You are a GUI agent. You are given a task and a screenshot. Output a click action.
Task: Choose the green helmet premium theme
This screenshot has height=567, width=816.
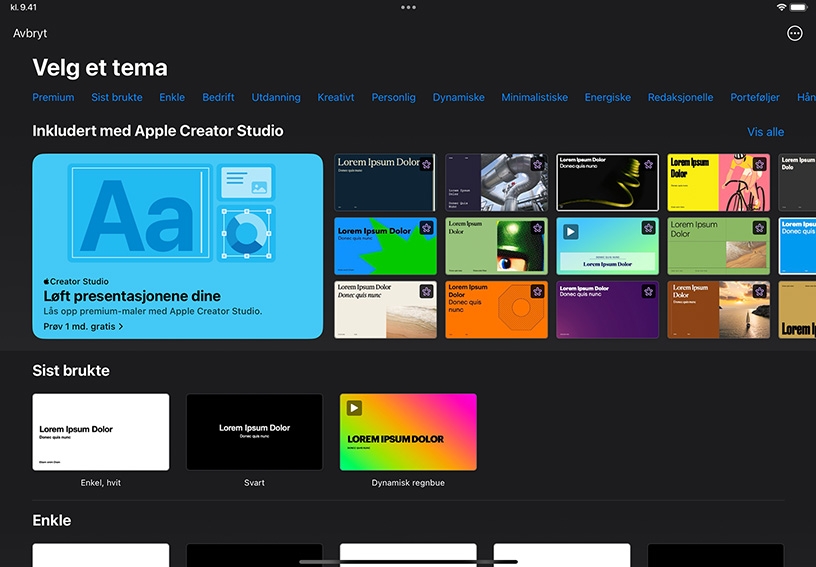[x=496, y=246]
